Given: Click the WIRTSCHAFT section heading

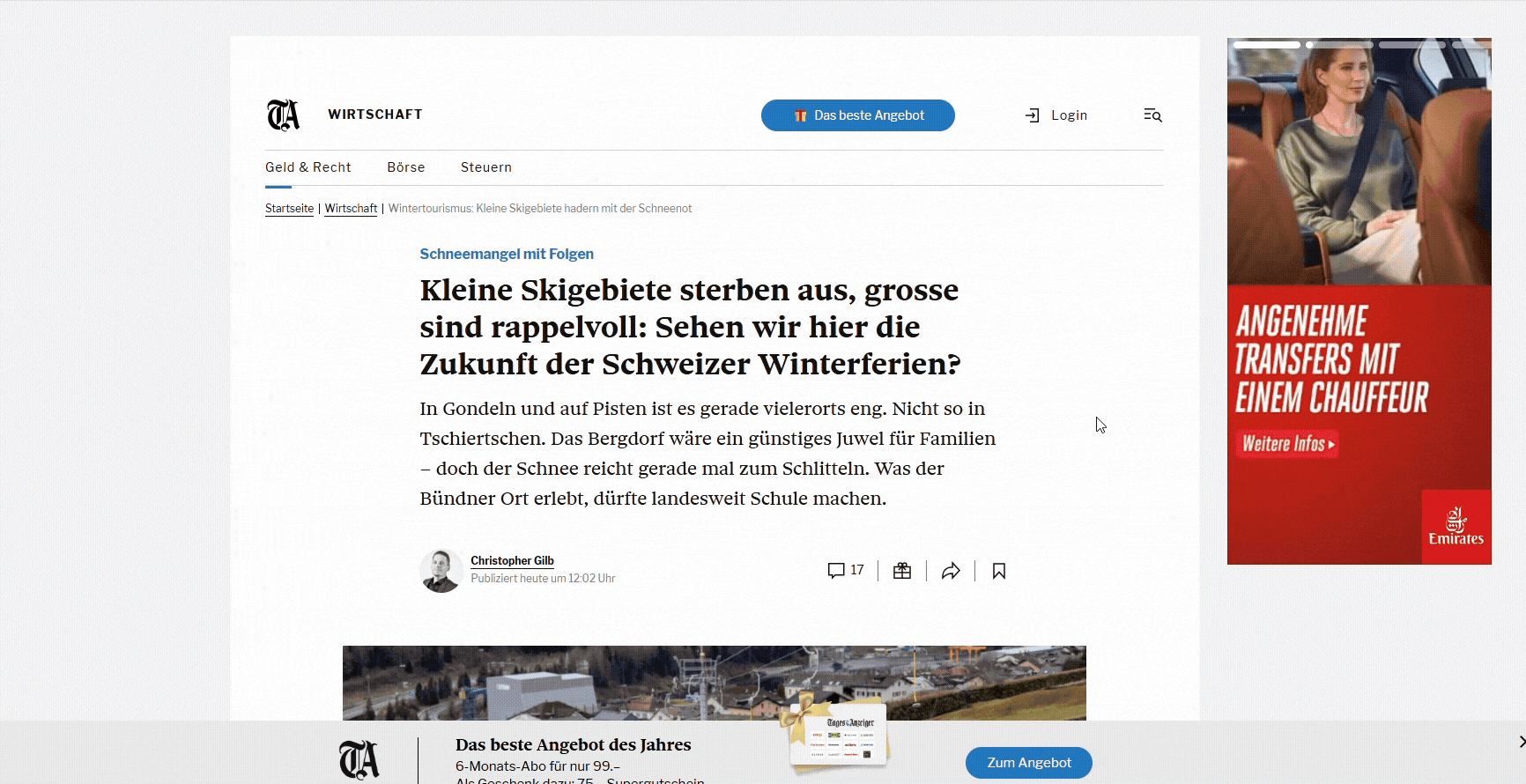Looking at the screenshot, I should tap(375, 115).
